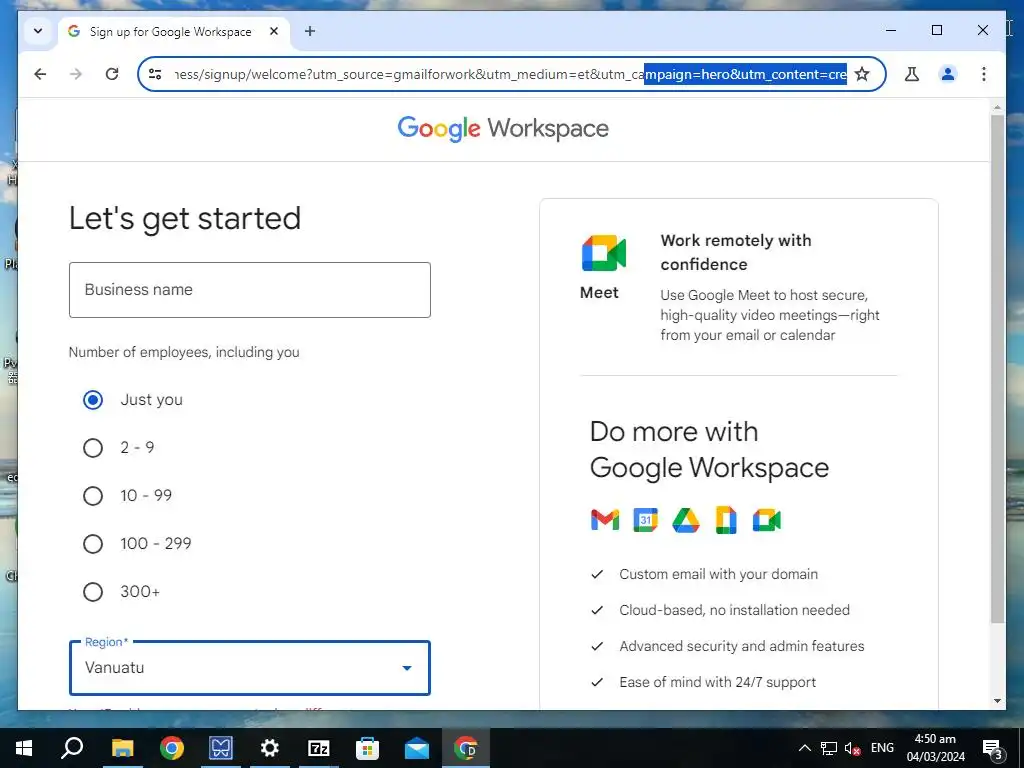Image resolution: width=1024 pixels, height=768 pixels.
Task: Expand the Region dropdown showing Vanuatu
Action: 249,668
